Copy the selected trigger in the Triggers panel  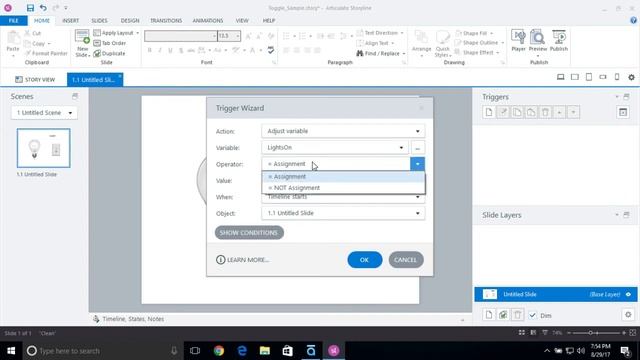[517, 112]
